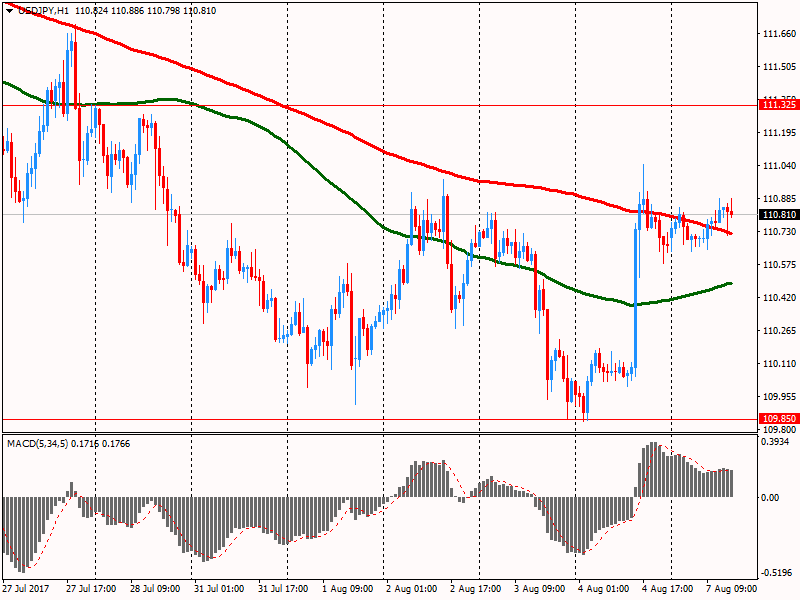Click the 109.955 price scale value
Image resolution: width=800 pixels, height=600 pixels.
779,396
